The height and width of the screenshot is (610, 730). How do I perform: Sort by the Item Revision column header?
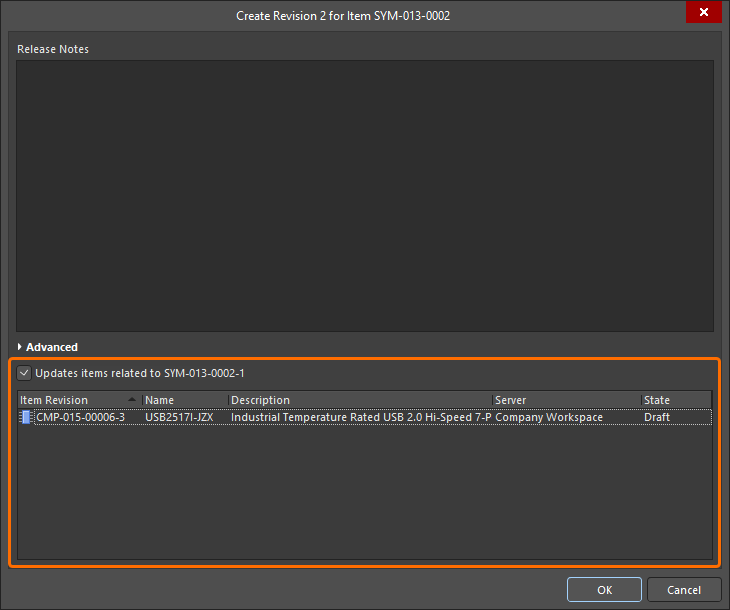80,400
